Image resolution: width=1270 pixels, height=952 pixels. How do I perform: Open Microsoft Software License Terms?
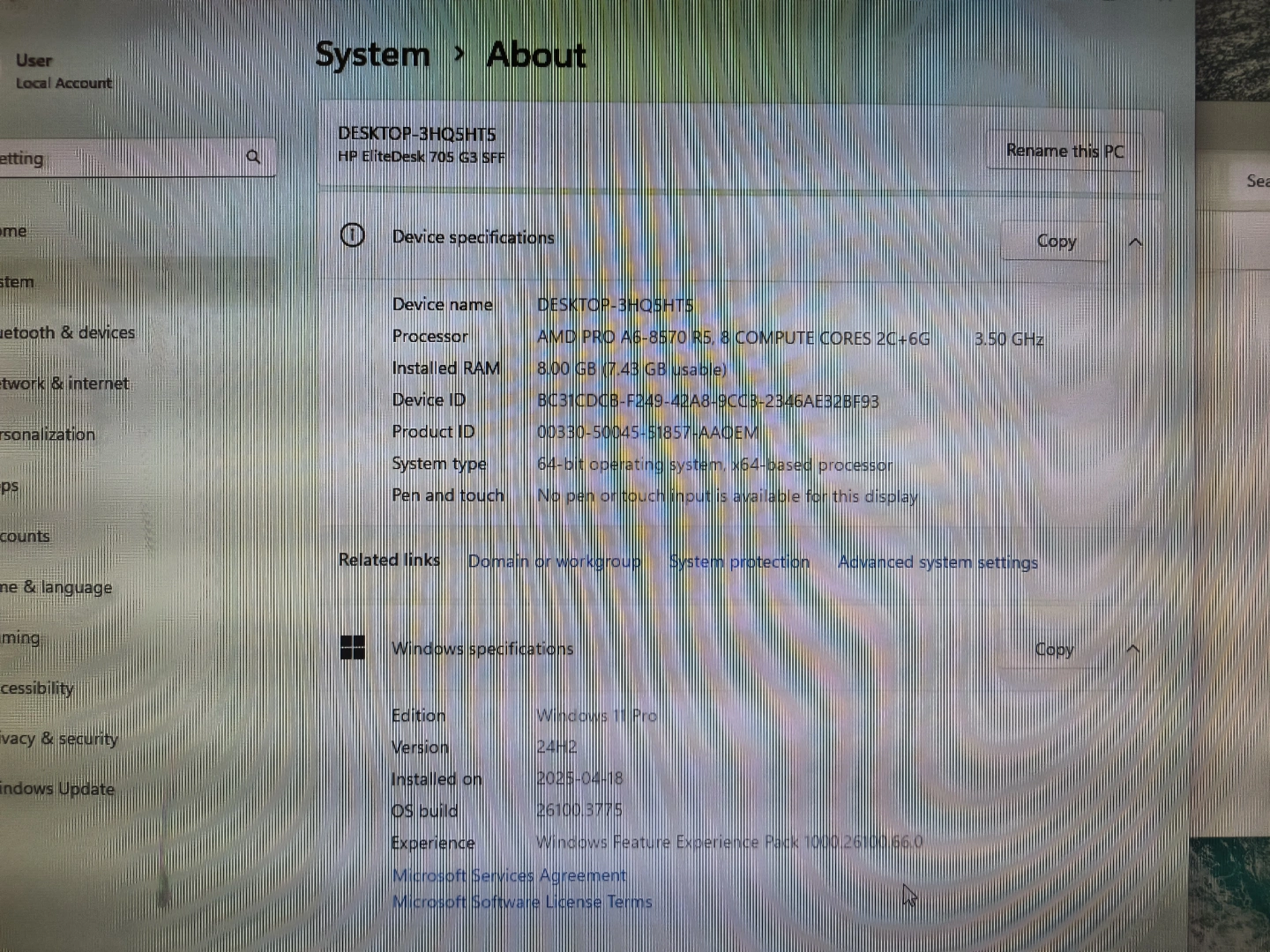pyautogui.click(x=522, y=902)
